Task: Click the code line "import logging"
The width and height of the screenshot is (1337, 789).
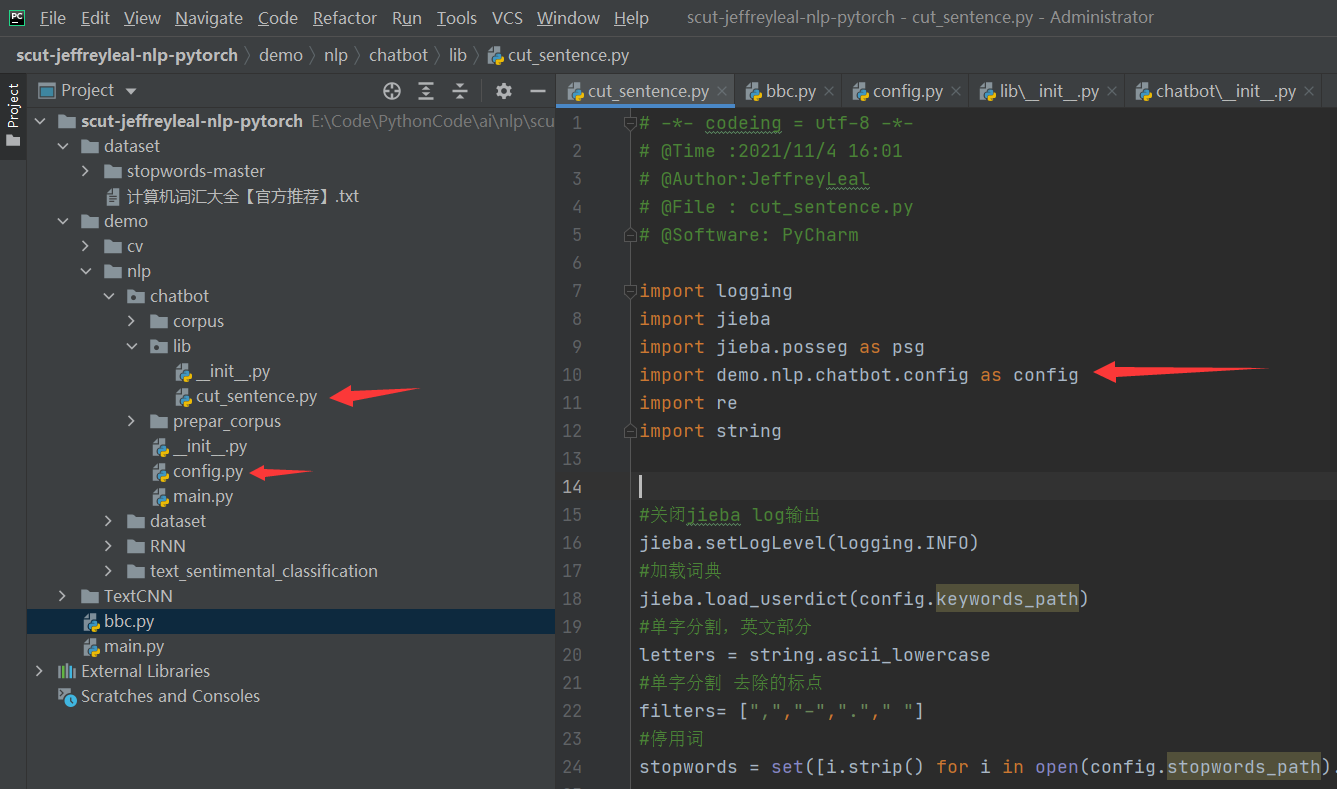Action: click(x=716, y=291)
